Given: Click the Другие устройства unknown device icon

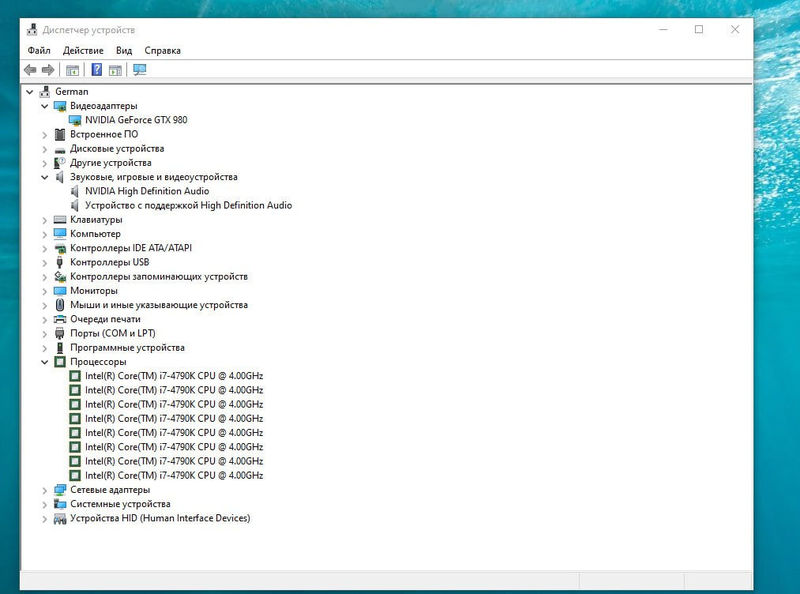Looking at the screenshot, I should point(60,163).
